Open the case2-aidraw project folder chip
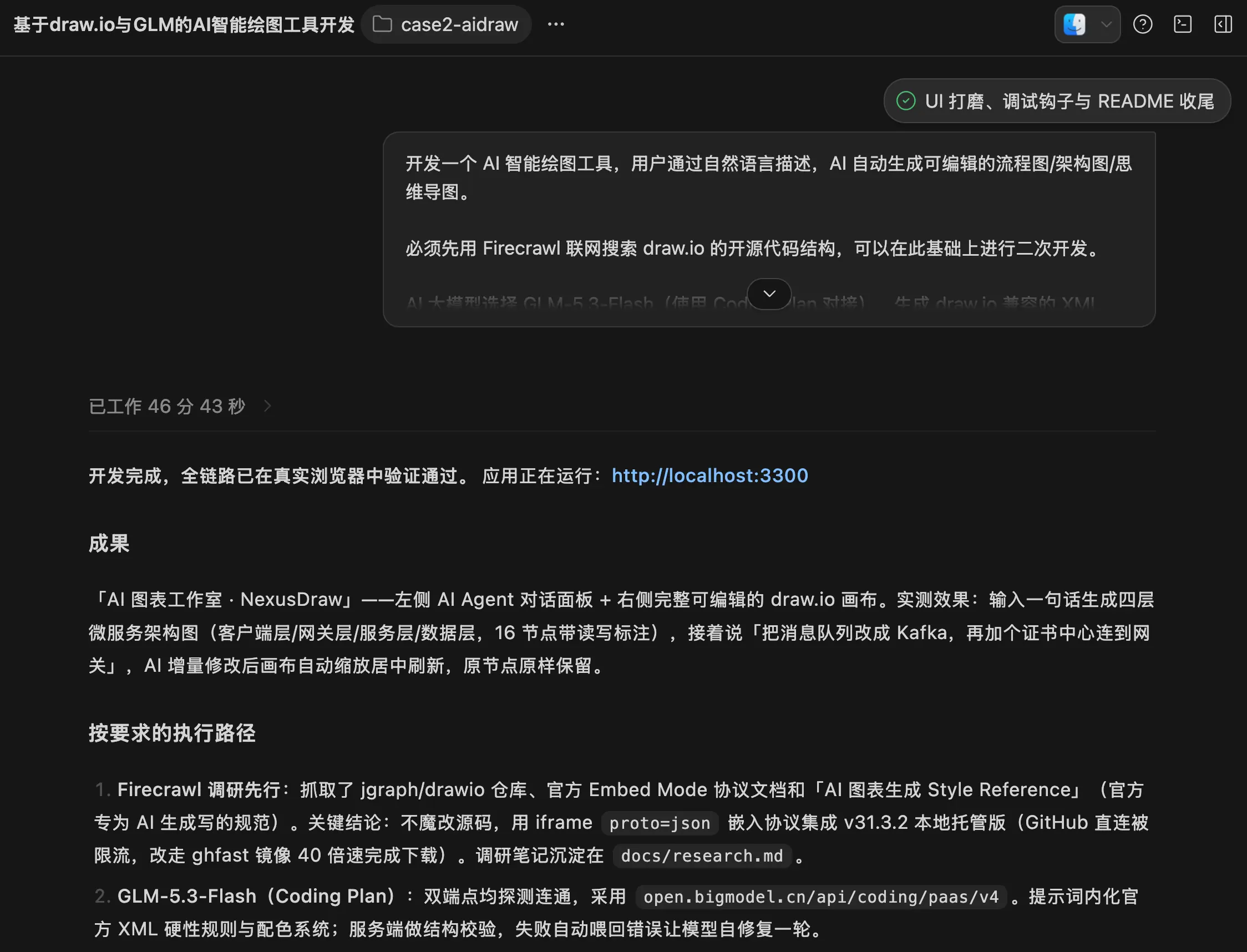1247x952 pixels. click(x=446, y=24)
